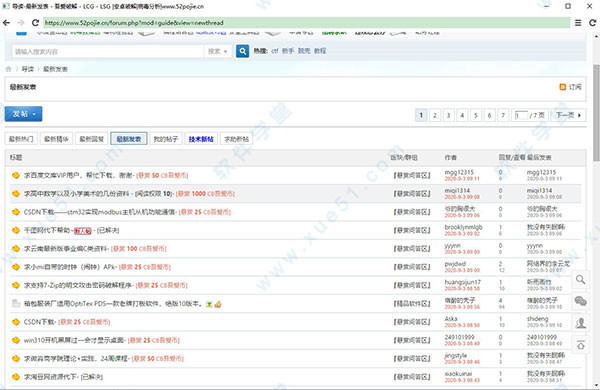Image resolution: width=600 pixels, height=390 pixels.
Task: Click the back-to-top floating icon
Action: tap(580, 345)
